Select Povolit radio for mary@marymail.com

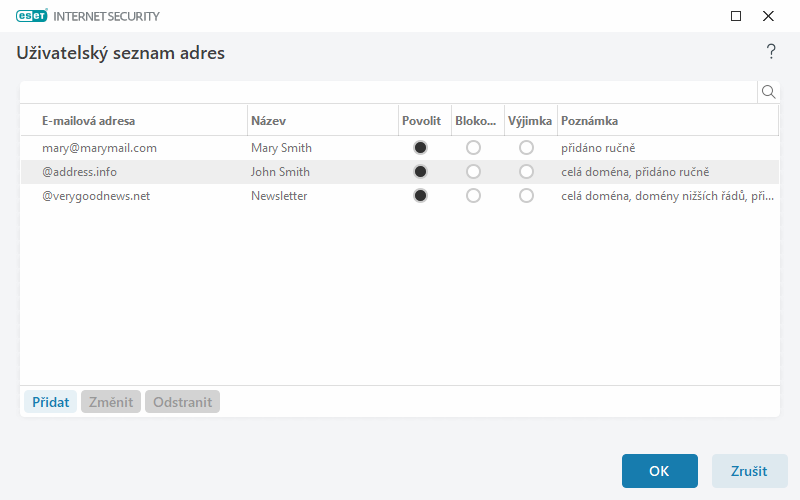pyautogui.click(x=421, y=148)
